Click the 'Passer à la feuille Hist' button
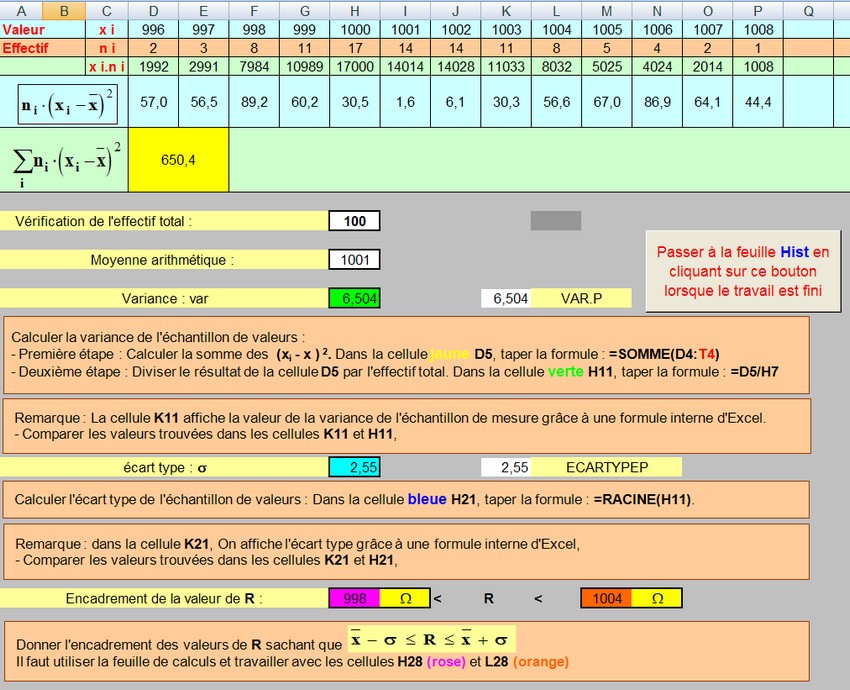 (743, 271)
